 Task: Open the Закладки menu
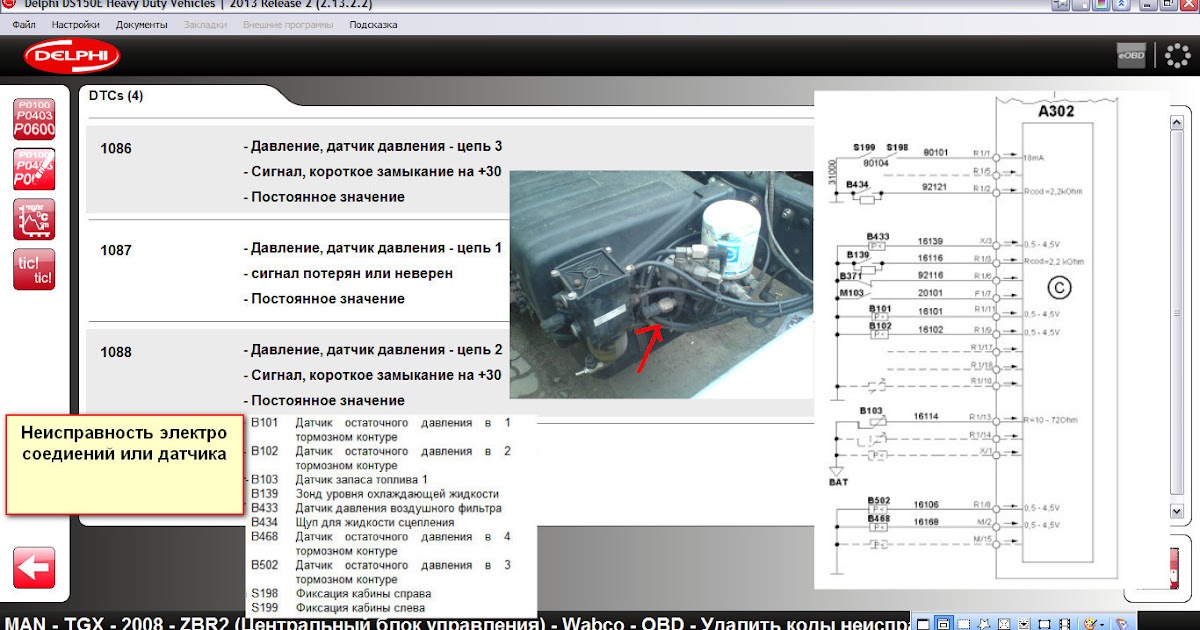tap(205, 24)
